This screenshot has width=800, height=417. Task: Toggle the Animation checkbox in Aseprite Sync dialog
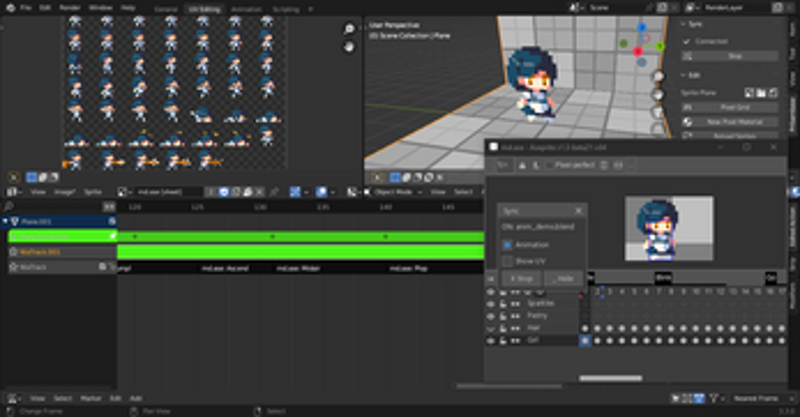pyautogui.click(x=507, y=245)
